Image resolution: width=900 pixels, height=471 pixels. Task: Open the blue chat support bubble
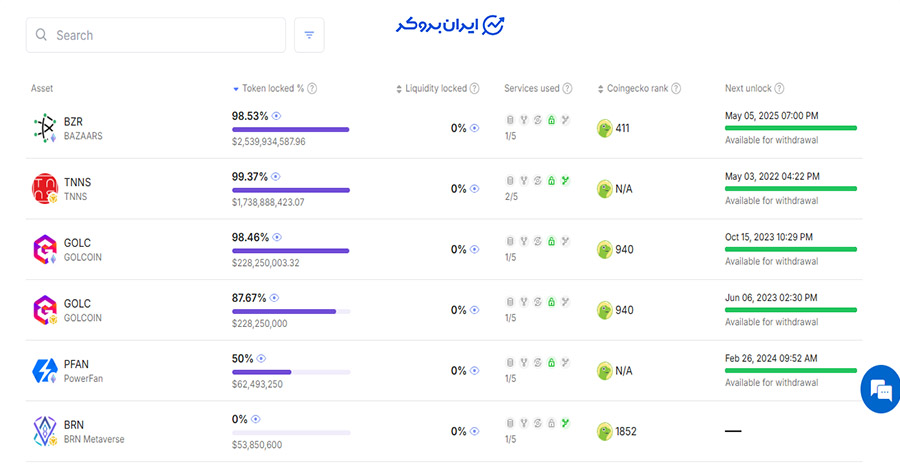point(880,391)
